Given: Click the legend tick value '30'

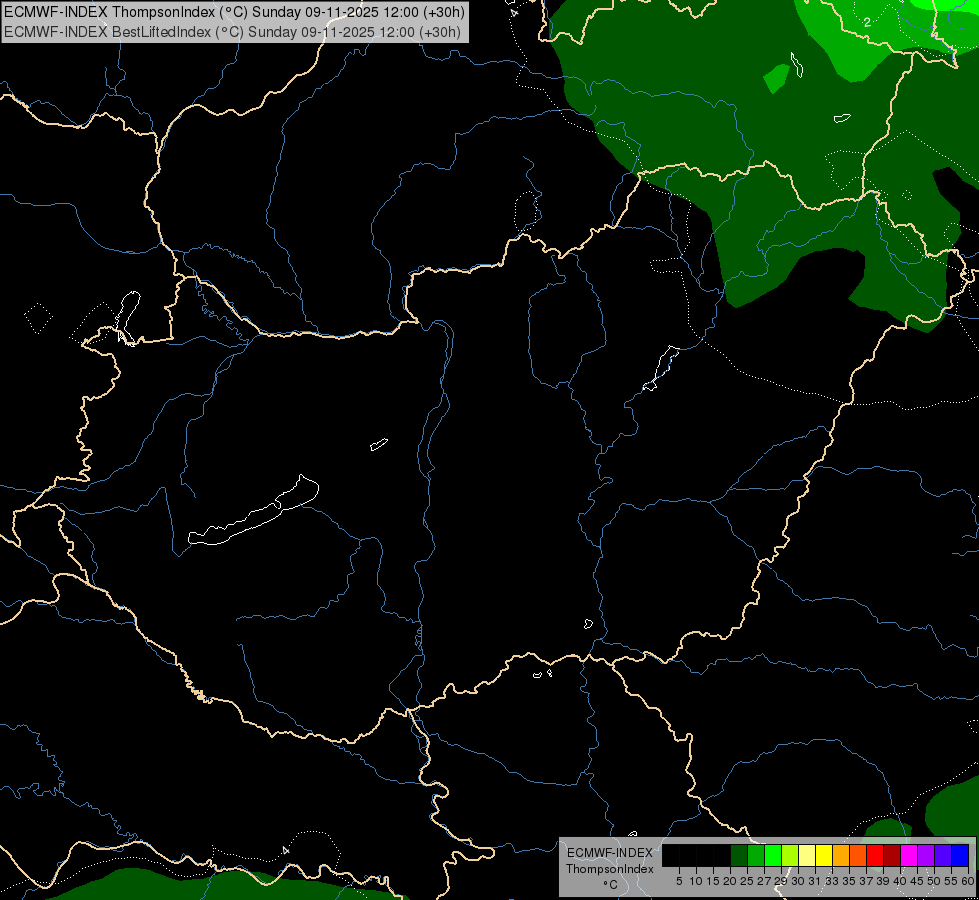Looking at the screenshot, I should pos(798,881).
